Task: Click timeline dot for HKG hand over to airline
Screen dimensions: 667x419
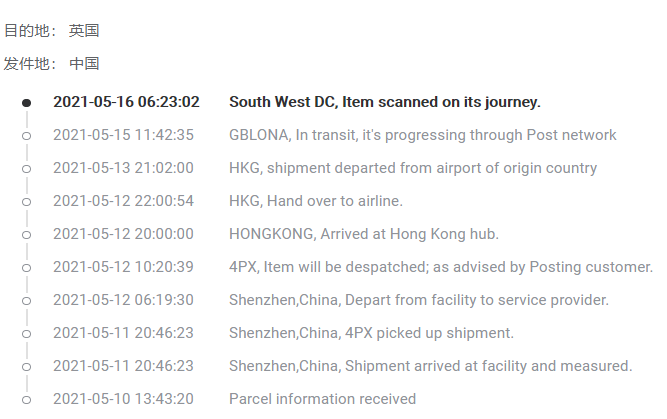Action: (x=26, y=201)
